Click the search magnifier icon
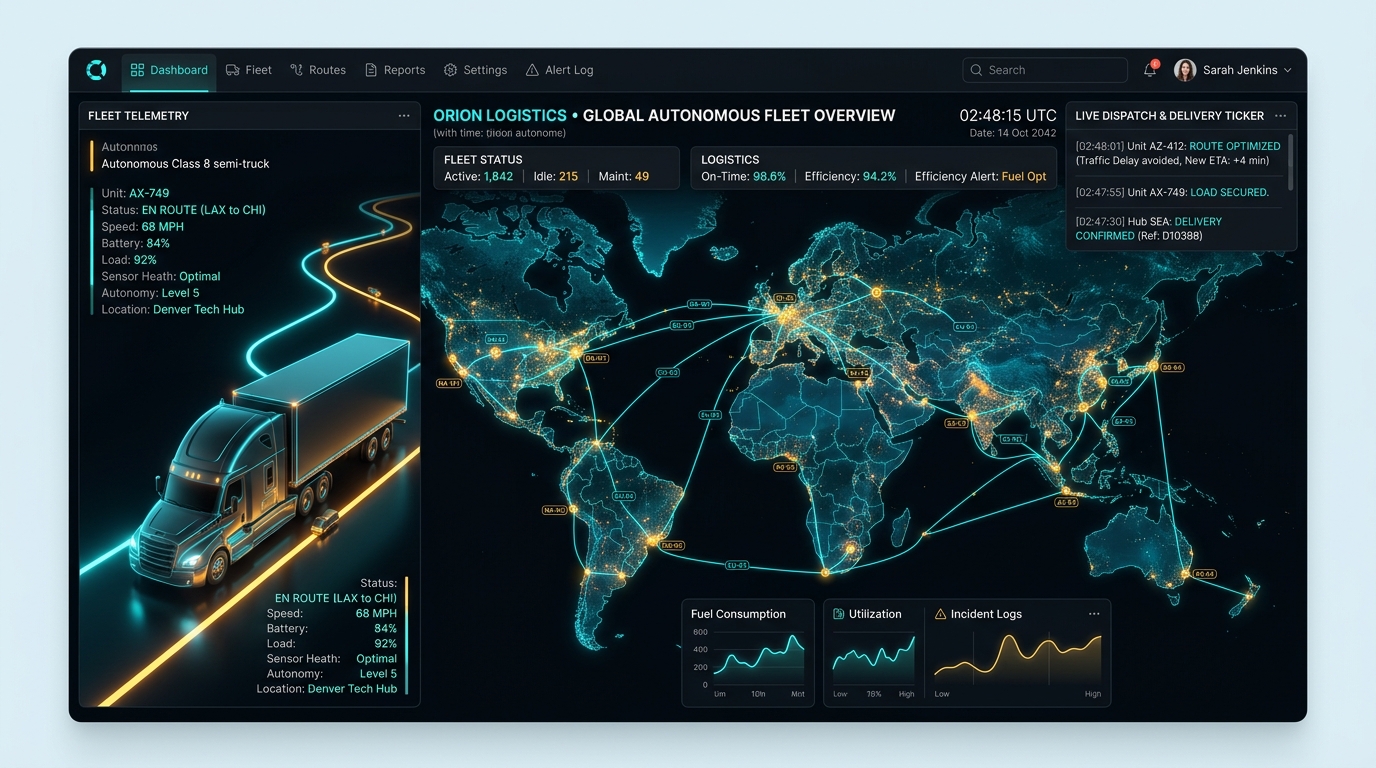This screenshot has width=1376, height=768. click(x=976, y=70)
